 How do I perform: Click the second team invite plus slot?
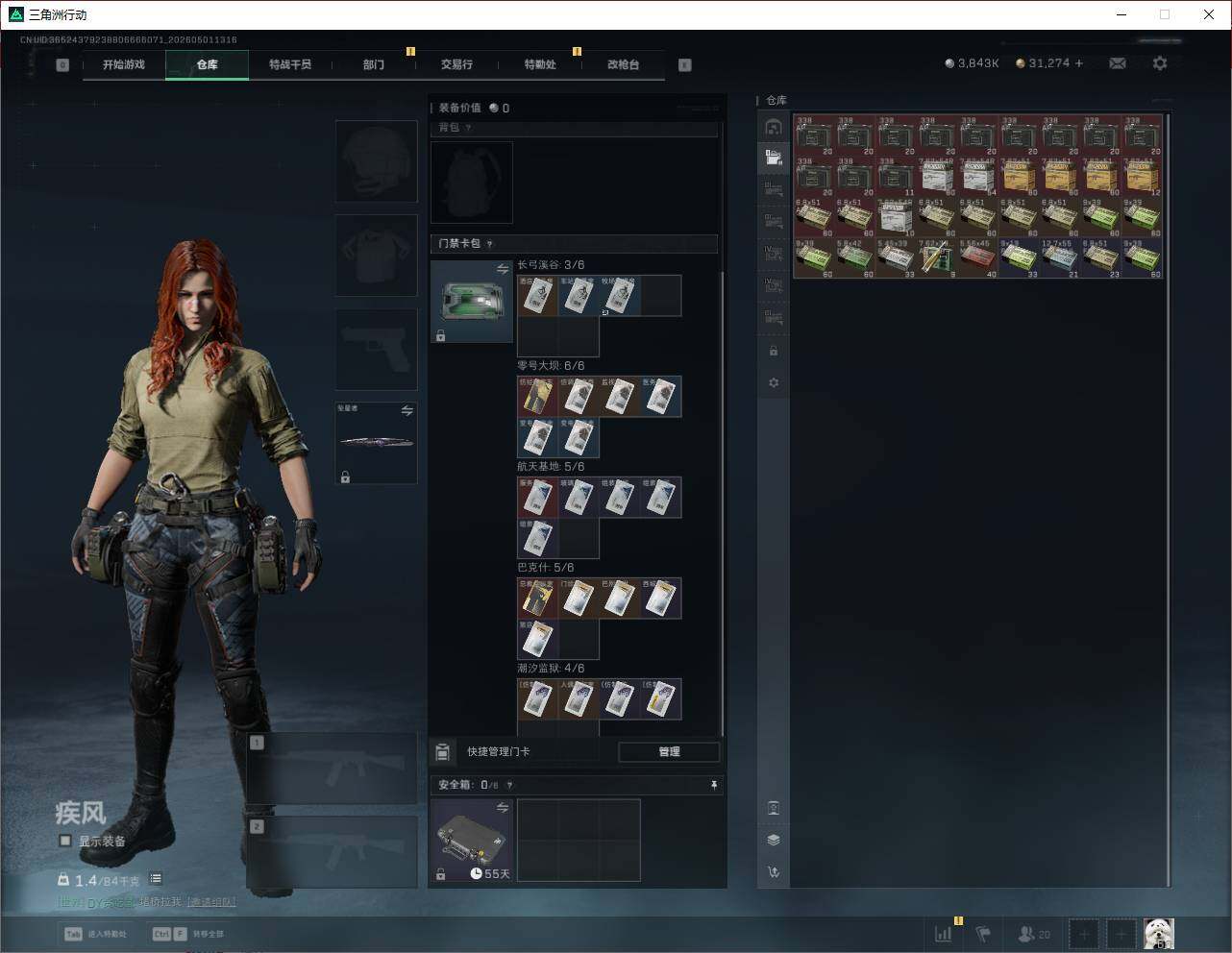coord(1121,934)
